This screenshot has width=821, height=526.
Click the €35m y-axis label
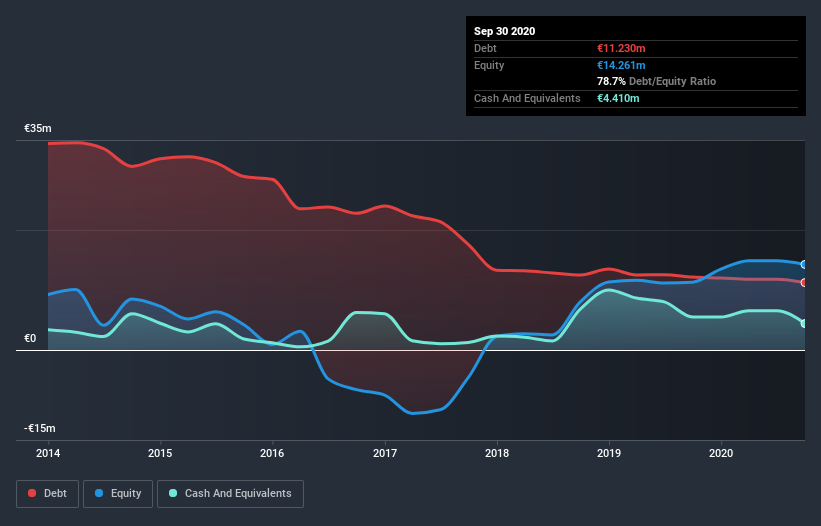point(38,128)
